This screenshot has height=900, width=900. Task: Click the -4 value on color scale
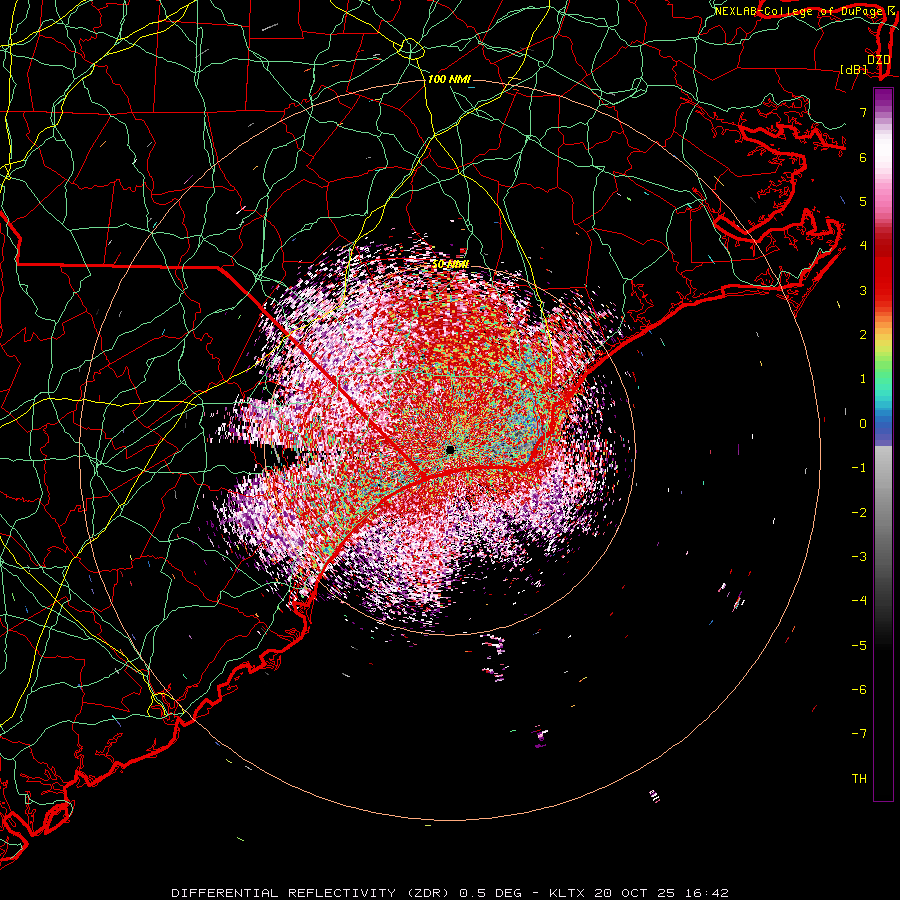859,601
